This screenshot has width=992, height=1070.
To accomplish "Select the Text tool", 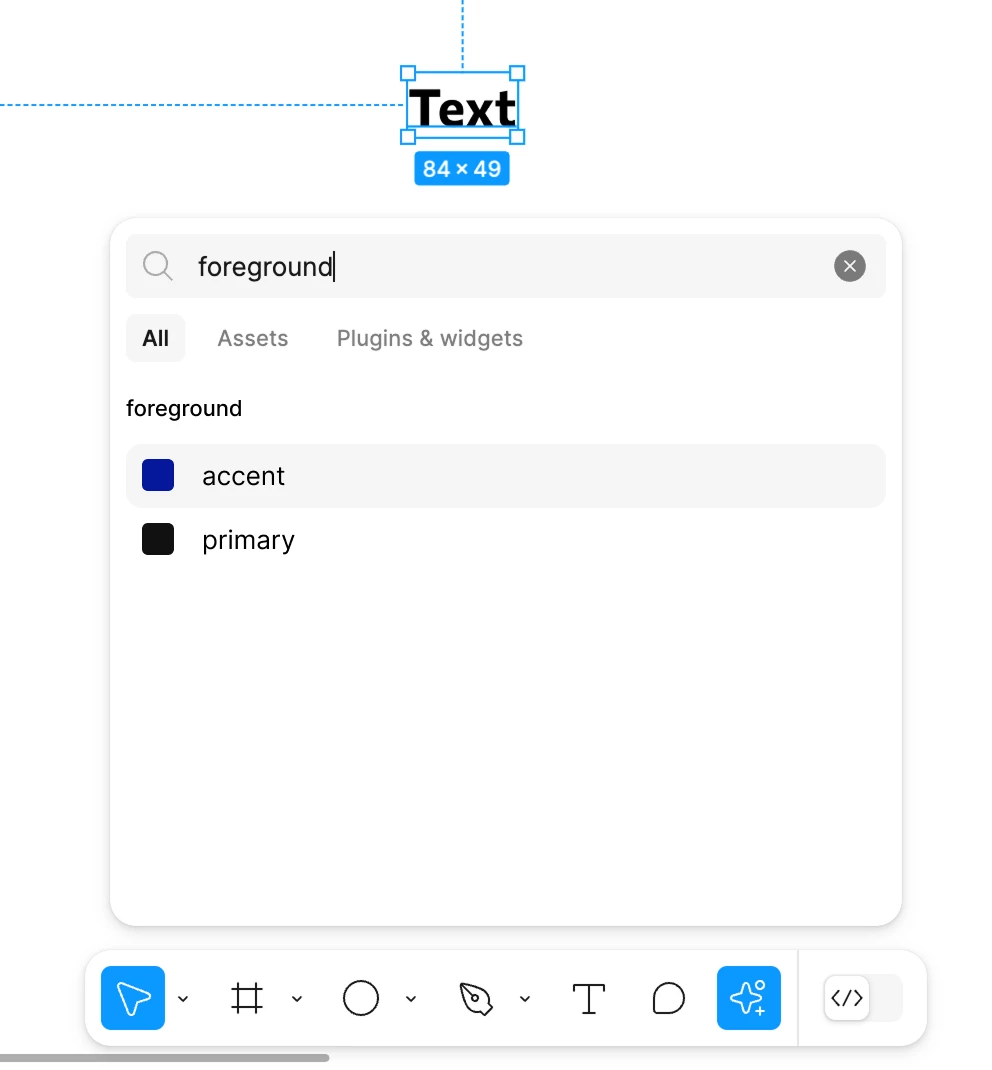I will point(588,998).
